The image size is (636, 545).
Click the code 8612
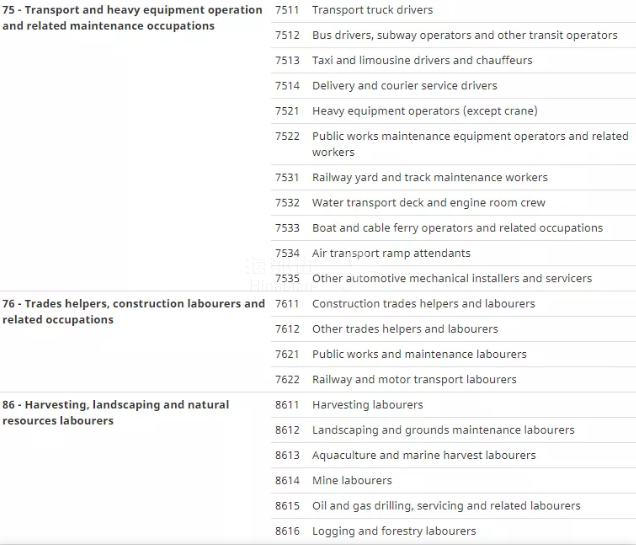[287, 430]
